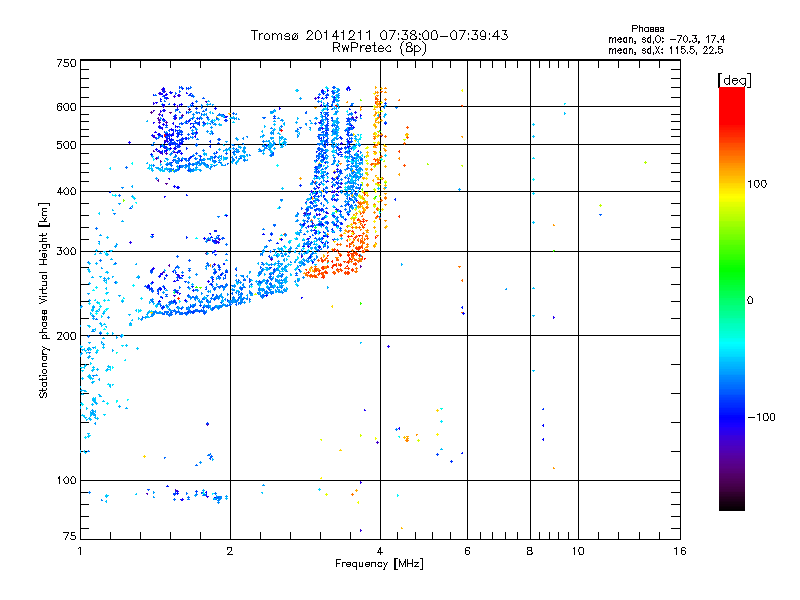Click the 'Stationary phase Virtual Height [km]' axis label
Image resolution: width=800 pixels, height=600 pixels.
(x=44, y=300)
